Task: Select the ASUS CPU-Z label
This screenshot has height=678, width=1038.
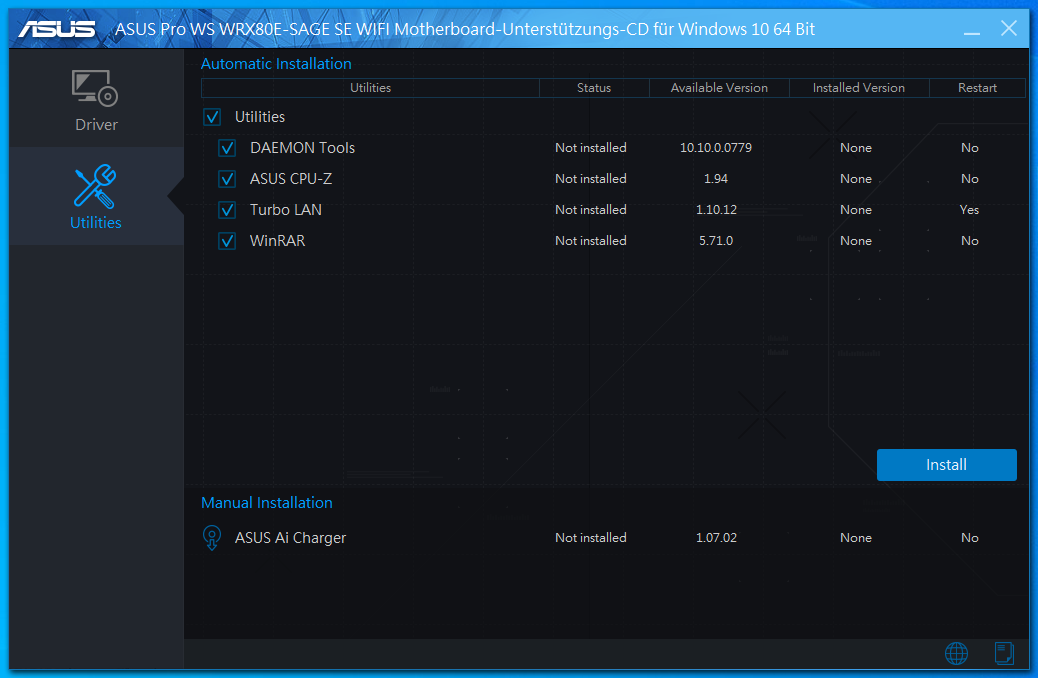Action: pyautogui.click(x=291, y=179)
